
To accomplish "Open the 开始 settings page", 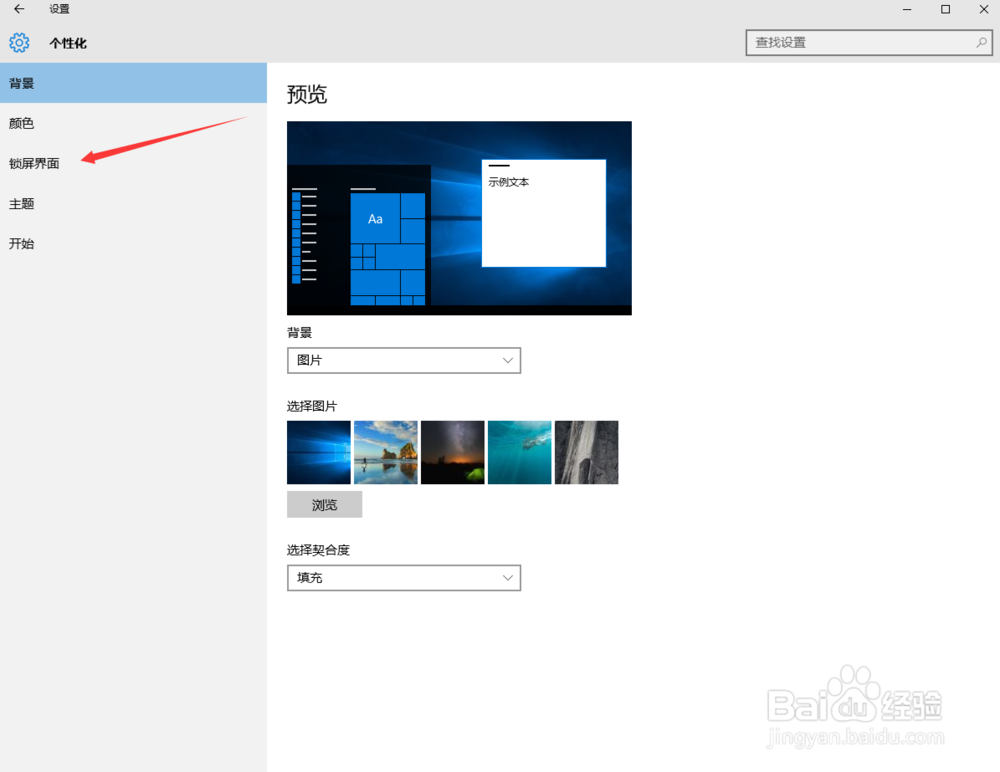I will [x=133, y=244].
